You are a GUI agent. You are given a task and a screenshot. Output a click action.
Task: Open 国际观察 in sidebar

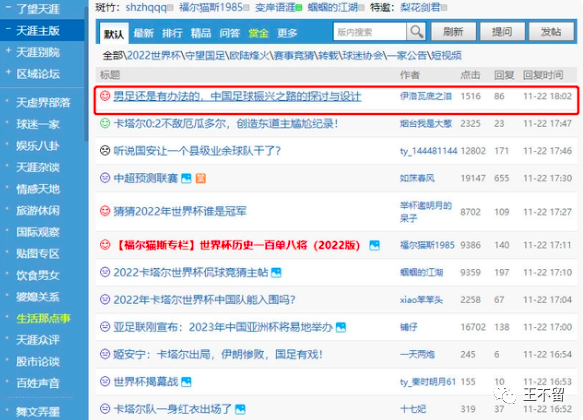pos(38,232)
